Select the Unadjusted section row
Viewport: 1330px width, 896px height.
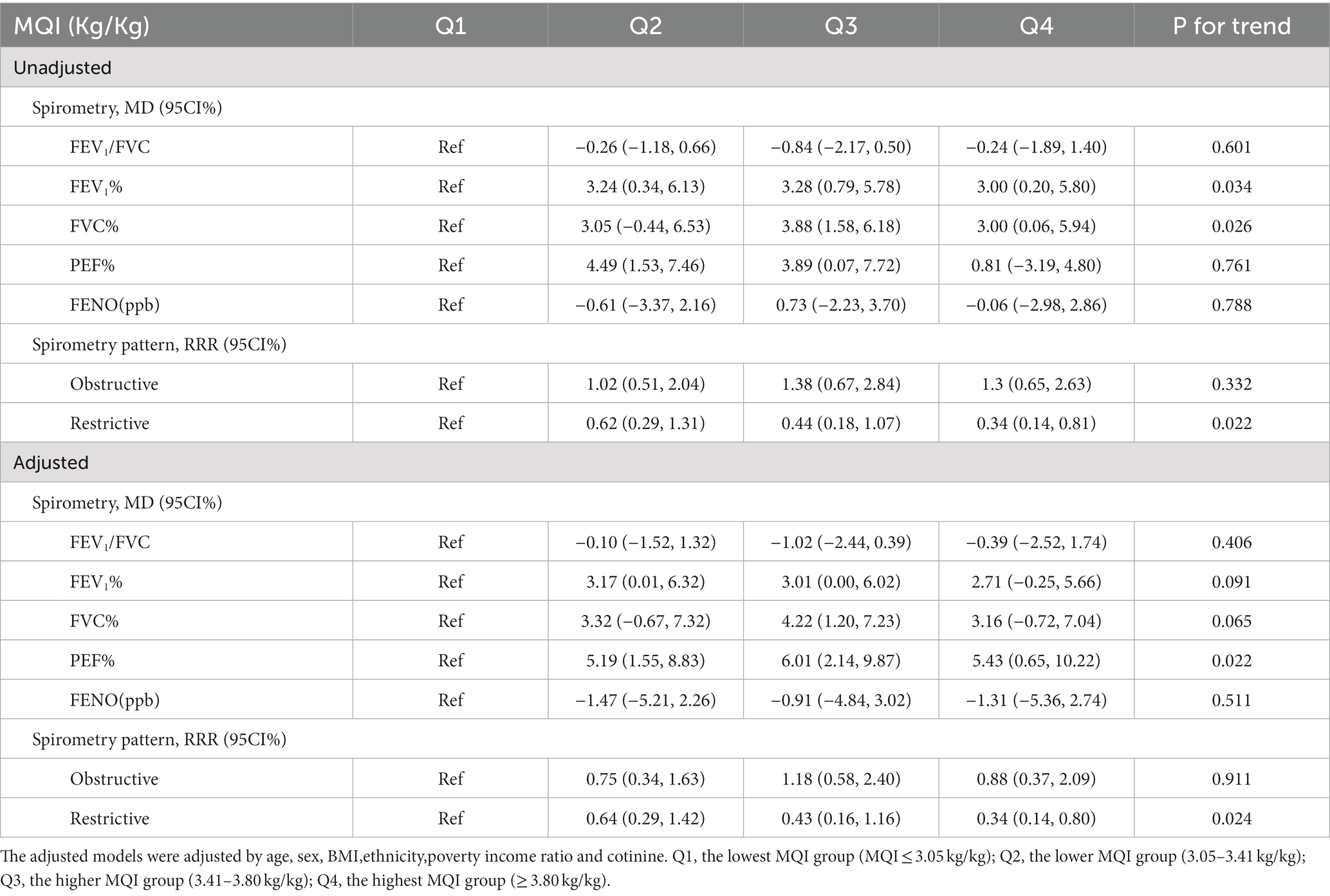665,68
